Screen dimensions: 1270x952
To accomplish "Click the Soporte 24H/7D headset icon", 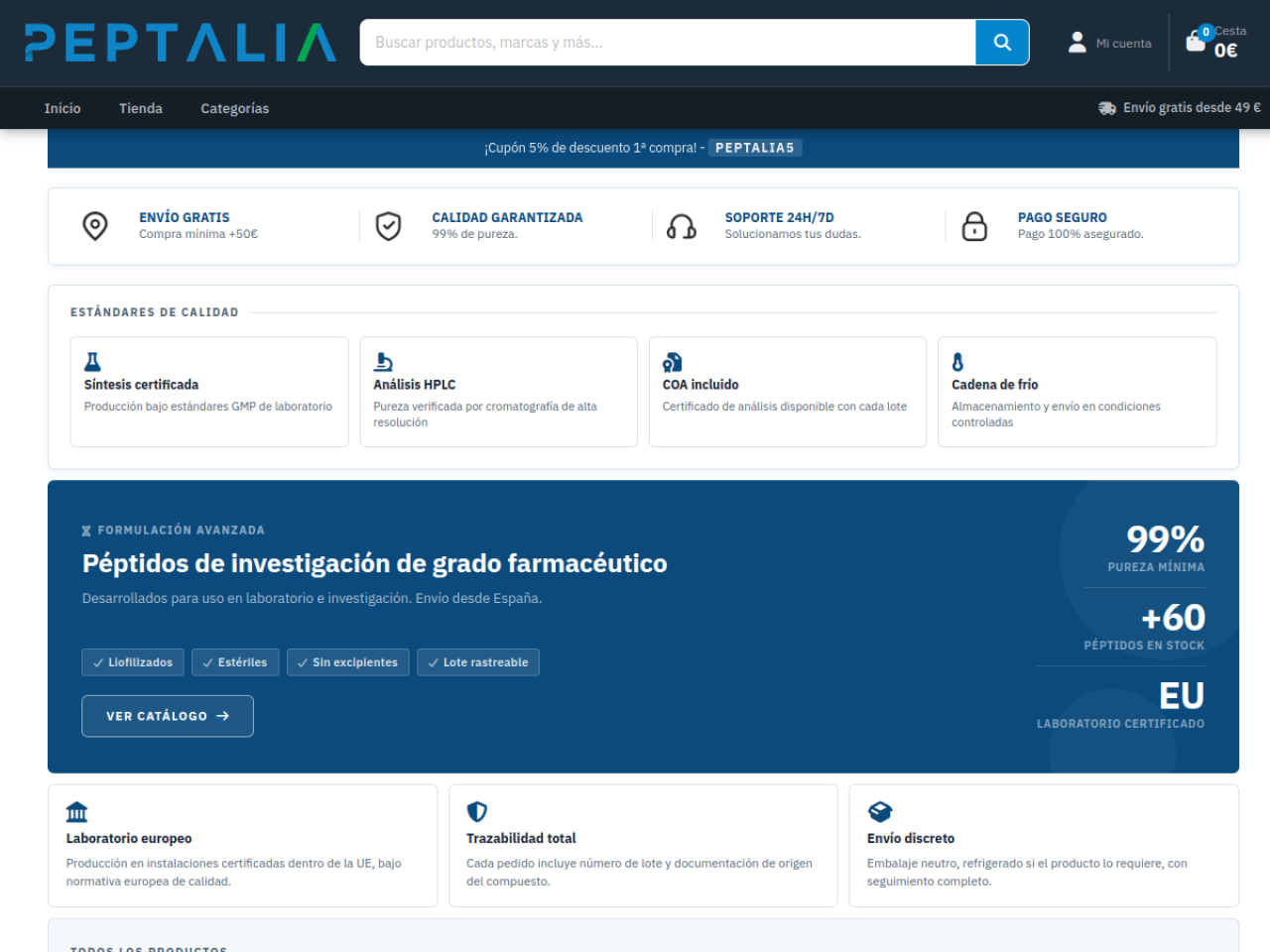I will 682,226.
